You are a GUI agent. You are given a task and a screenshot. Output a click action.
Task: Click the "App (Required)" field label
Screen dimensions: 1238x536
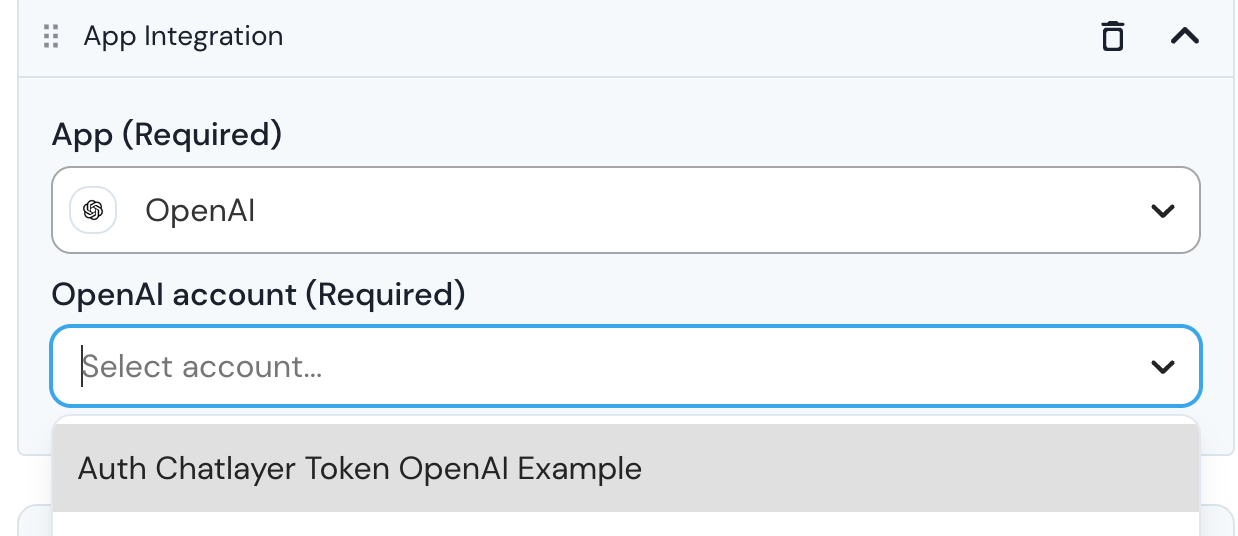pos(166,134)
